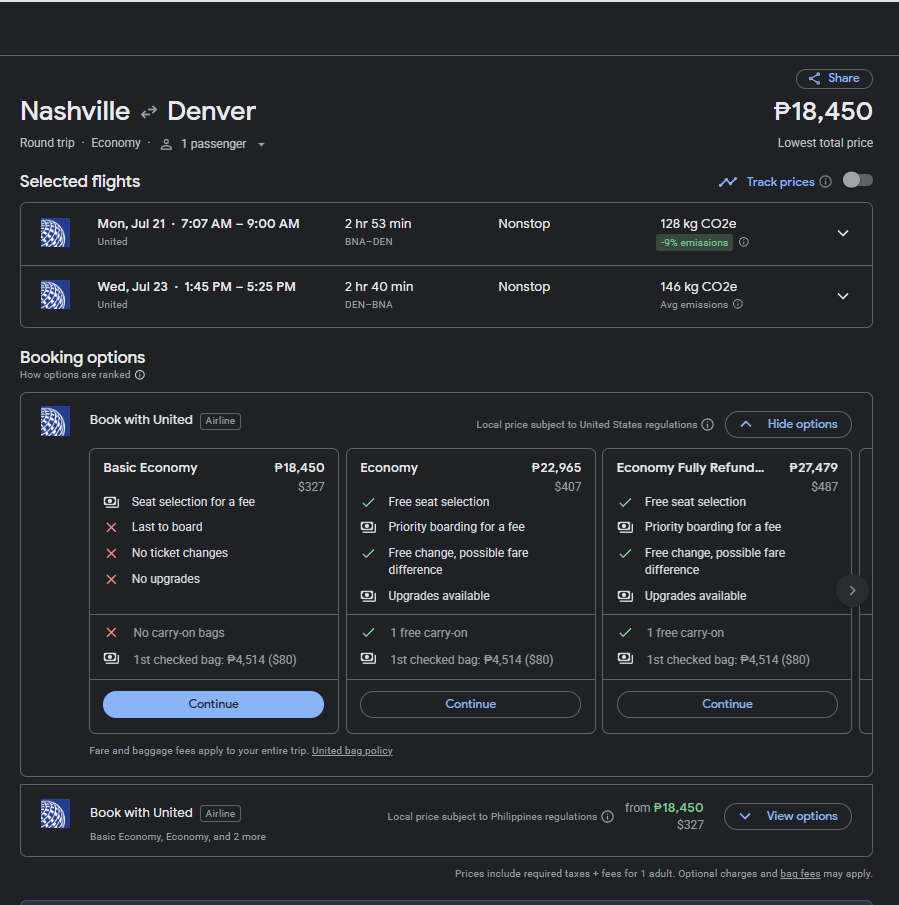Enable the Track prices toggle
This screenshot has height=905, width=899.
point(857,181)
